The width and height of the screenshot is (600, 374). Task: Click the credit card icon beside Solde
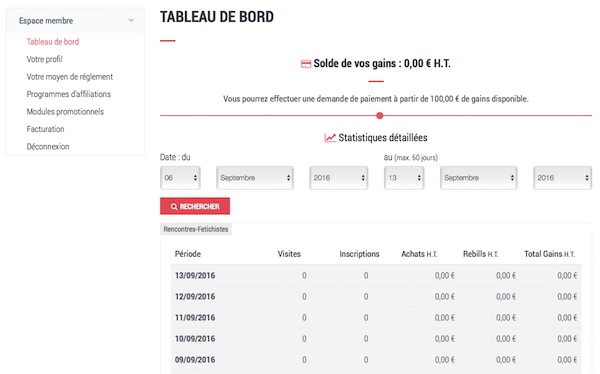tap(306, 64)
